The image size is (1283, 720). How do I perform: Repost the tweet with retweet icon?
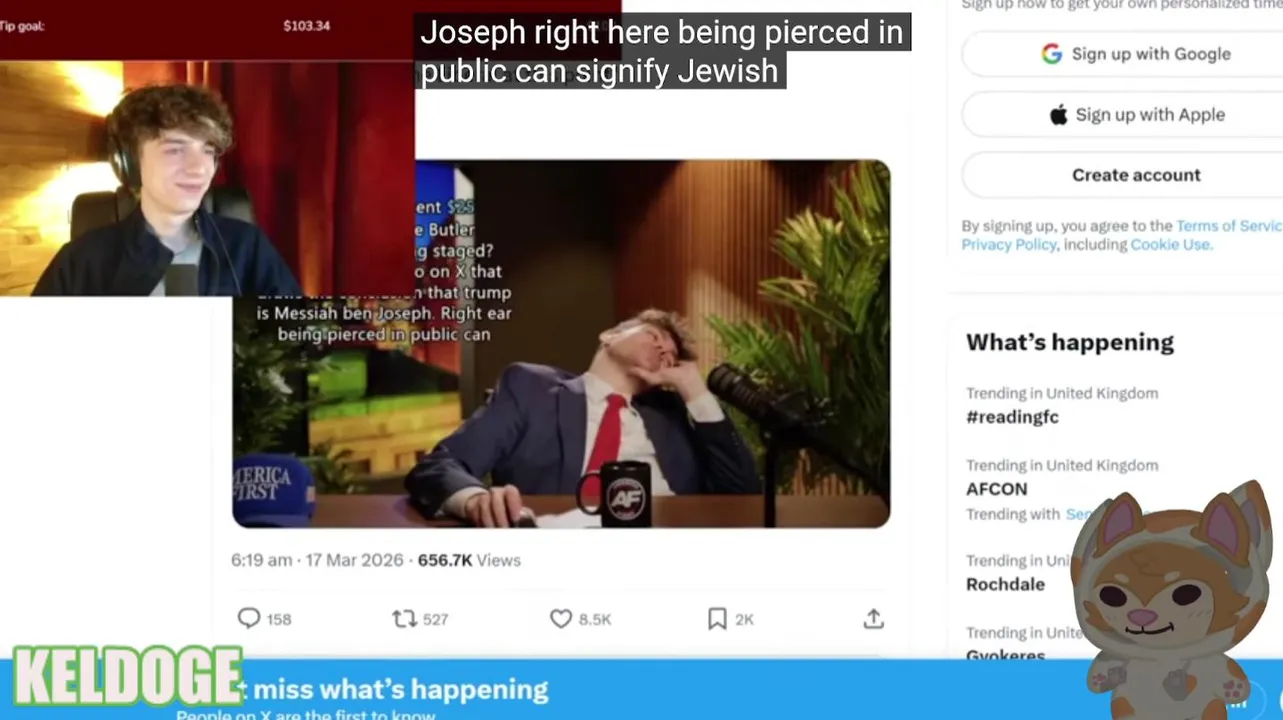404,619
